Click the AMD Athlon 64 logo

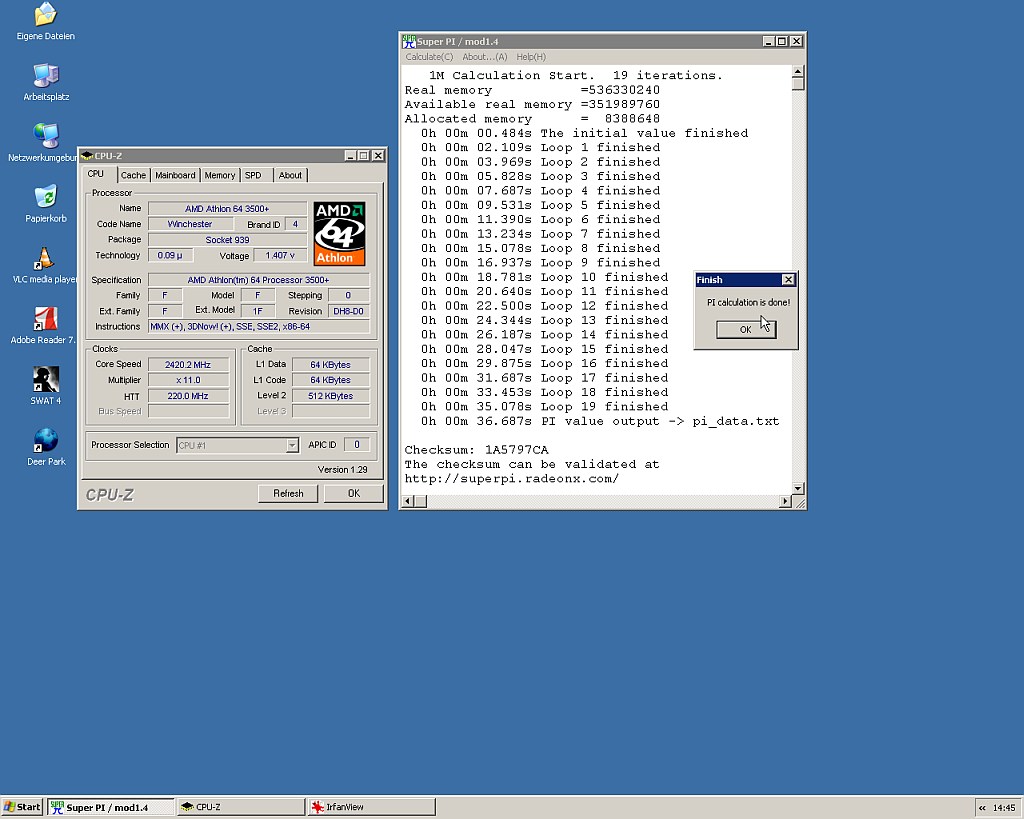339,233
